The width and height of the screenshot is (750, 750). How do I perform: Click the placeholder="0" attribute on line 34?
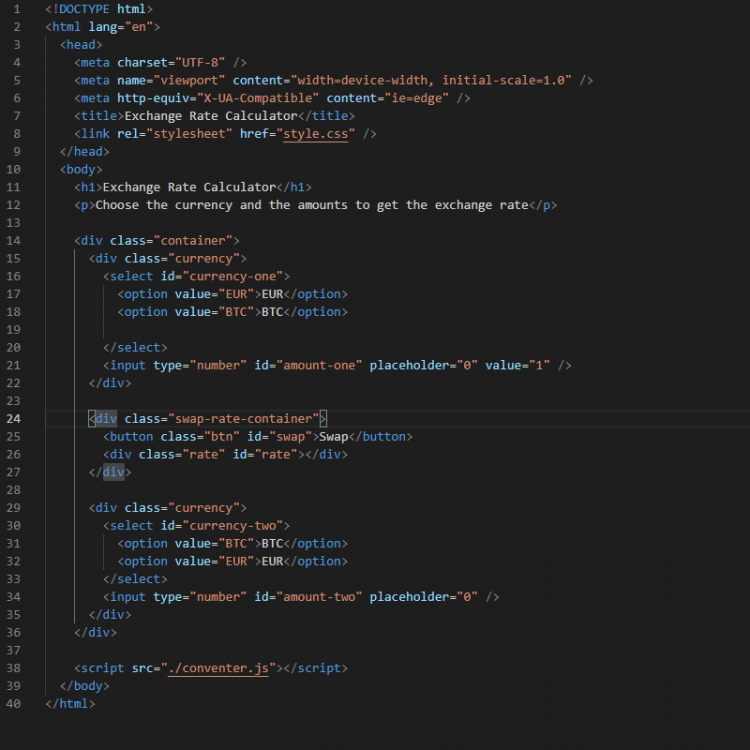(424, 597)
